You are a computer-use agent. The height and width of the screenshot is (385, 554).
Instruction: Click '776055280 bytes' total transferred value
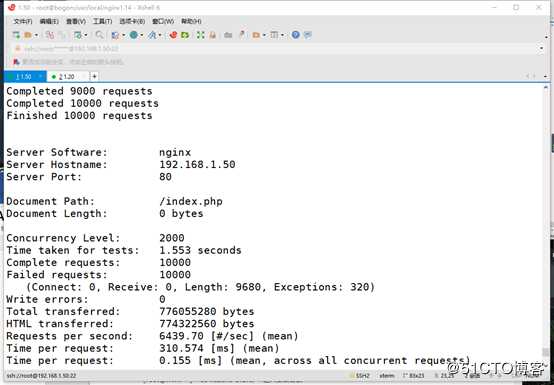tap(207, 312)
